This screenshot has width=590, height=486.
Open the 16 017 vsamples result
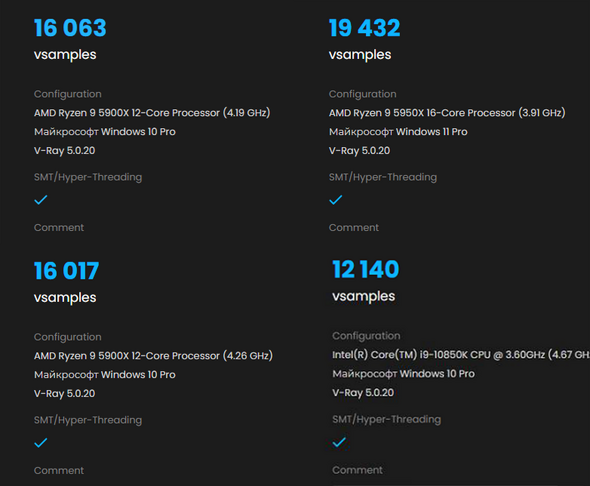pos(67,271)
